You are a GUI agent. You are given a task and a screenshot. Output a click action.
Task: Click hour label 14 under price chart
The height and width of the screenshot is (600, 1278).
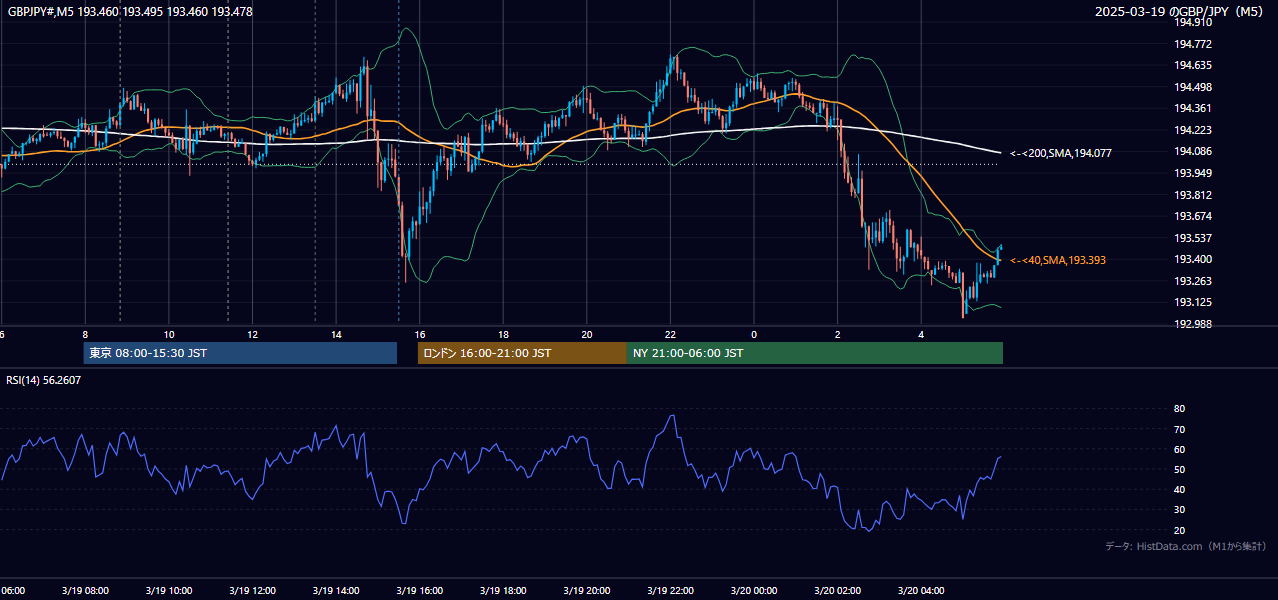pyautogui.click(x=336, y=334)
